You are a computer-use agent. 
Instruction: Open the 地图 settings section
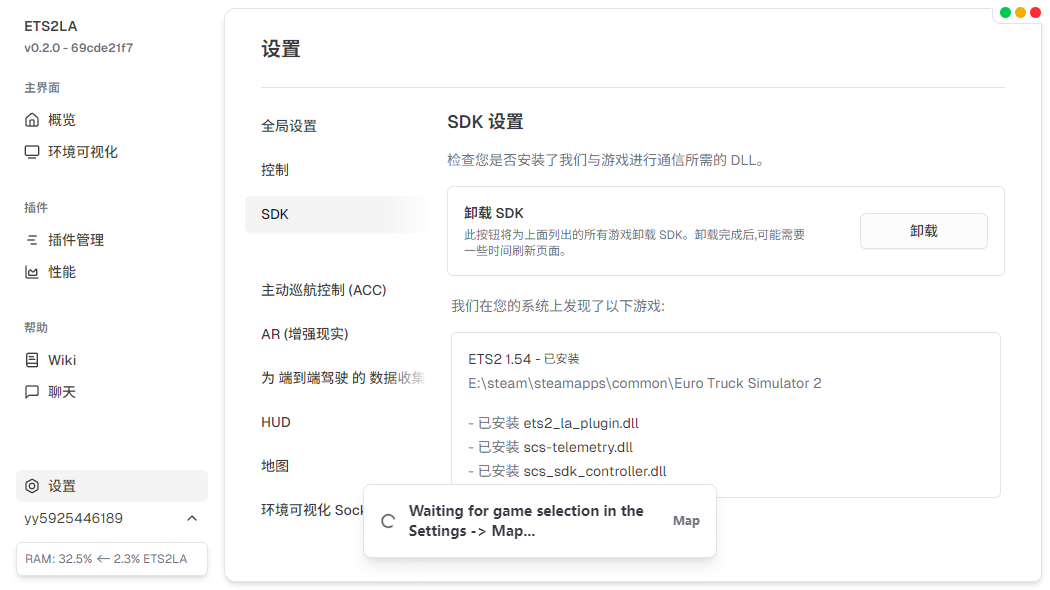click(x=275, y=466)
